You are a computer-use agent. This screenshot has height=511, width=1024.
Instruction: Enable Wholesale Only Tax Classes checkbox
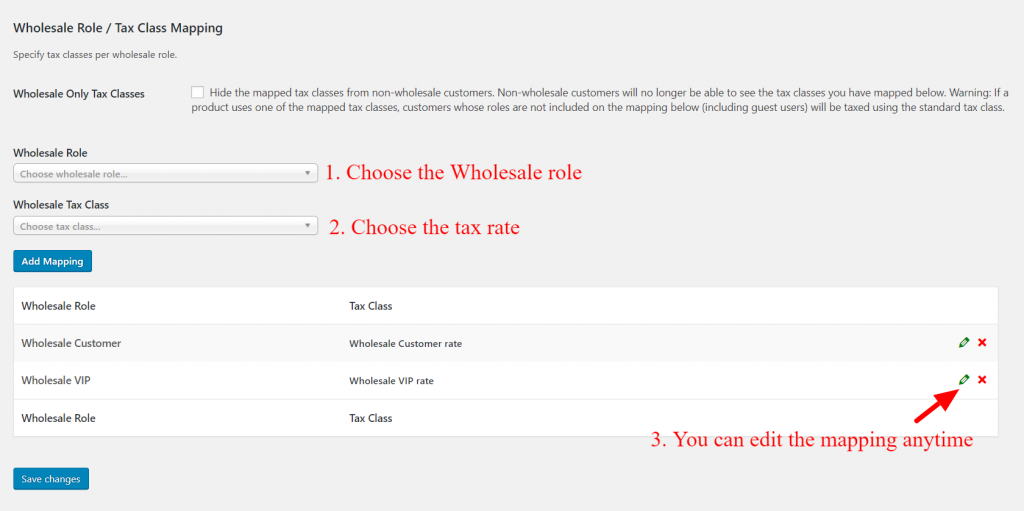coord(197,92)
